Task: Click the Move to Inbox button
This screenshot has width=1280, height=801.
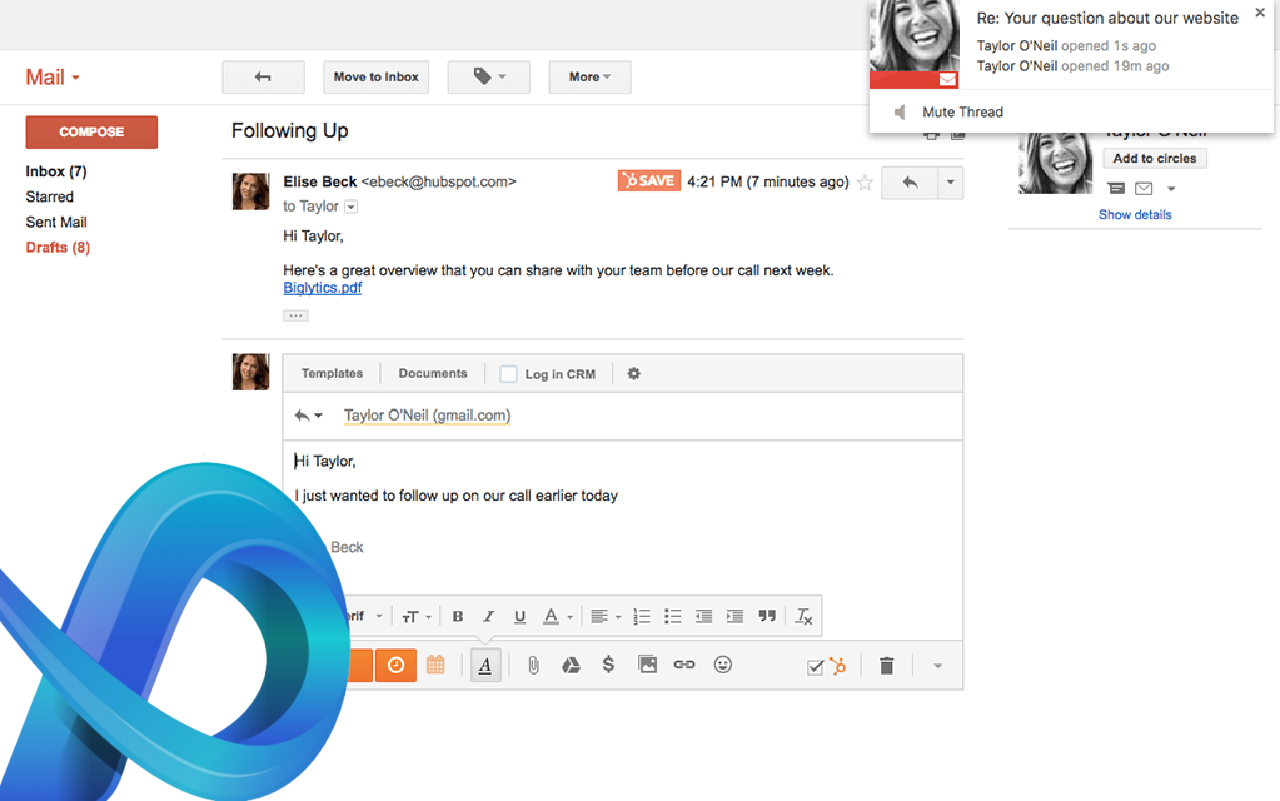Action: (376, 77)
